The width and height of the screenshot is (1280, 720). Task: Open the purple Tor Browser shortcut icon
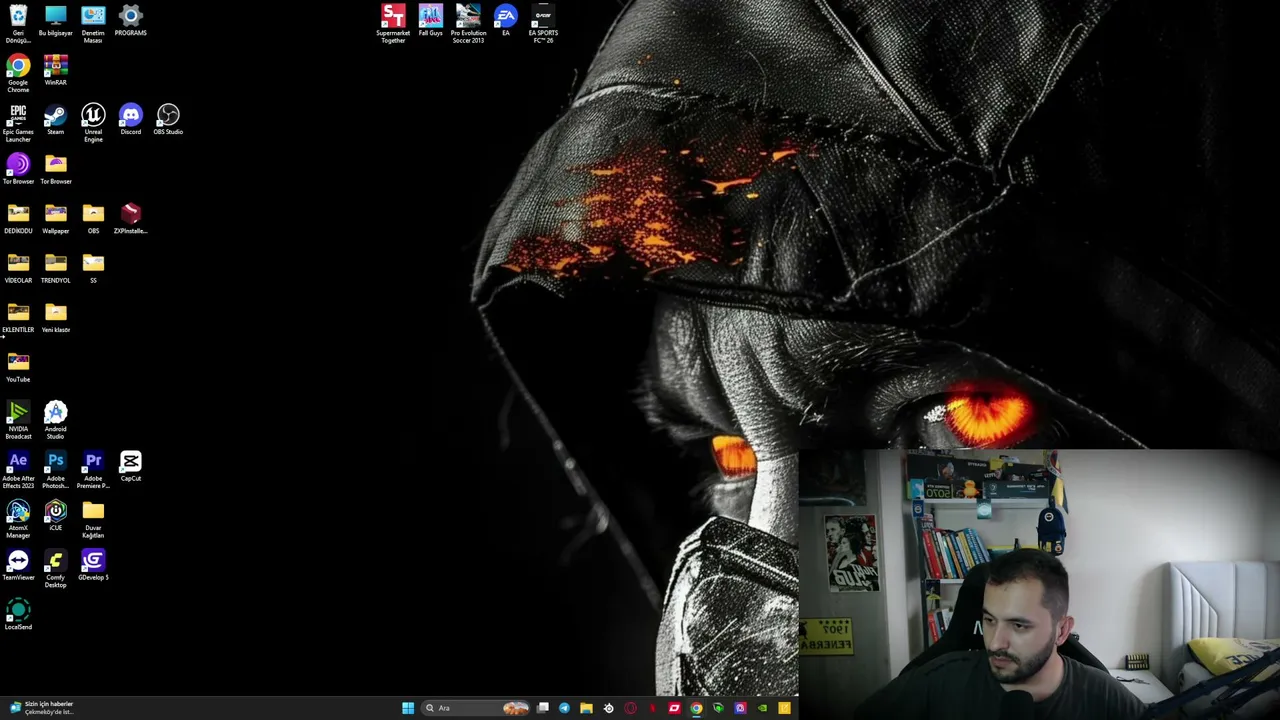pyautogui.click(x=18, y=169)
